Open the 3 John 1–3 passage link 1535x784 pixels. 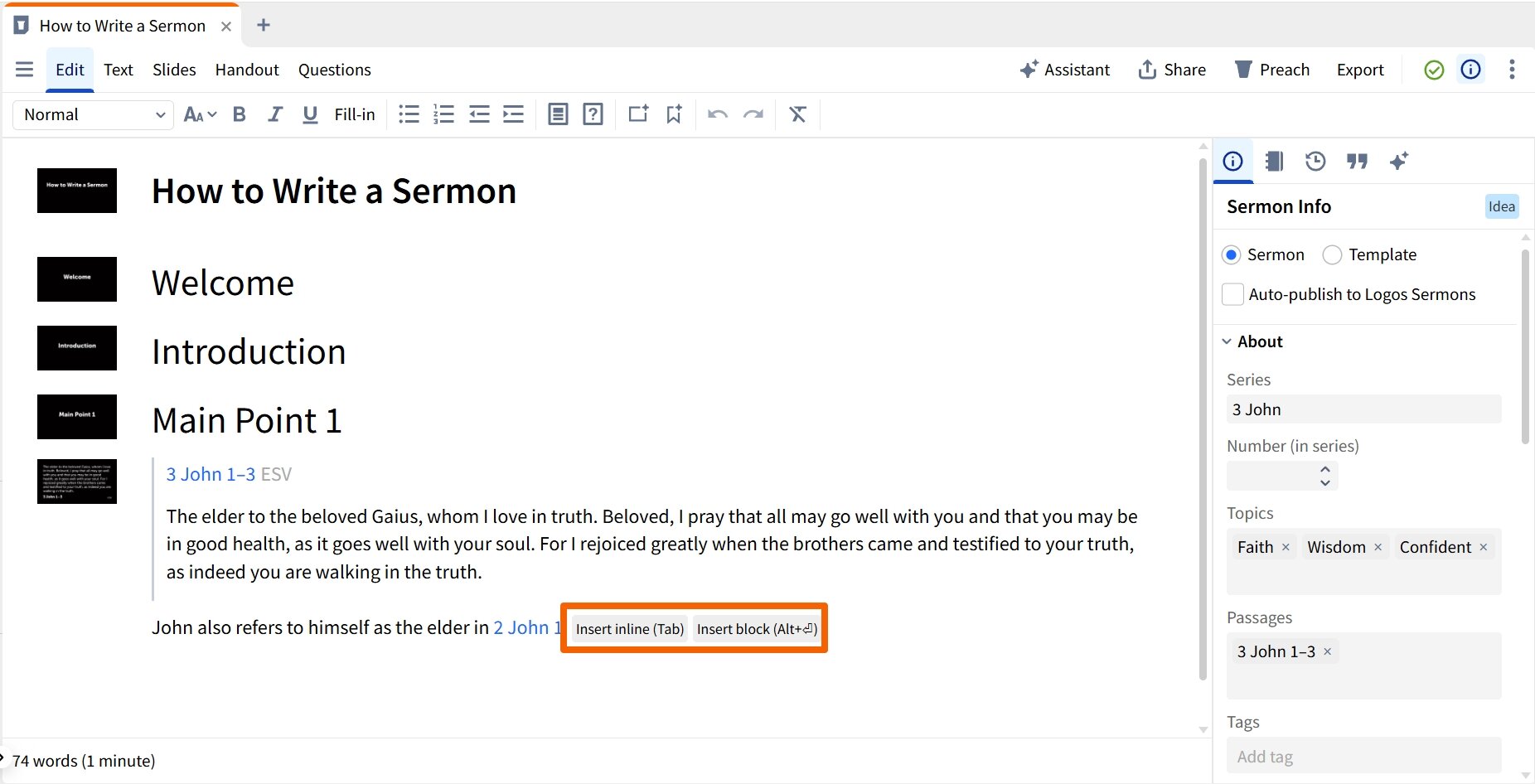[x=211, y=474]
